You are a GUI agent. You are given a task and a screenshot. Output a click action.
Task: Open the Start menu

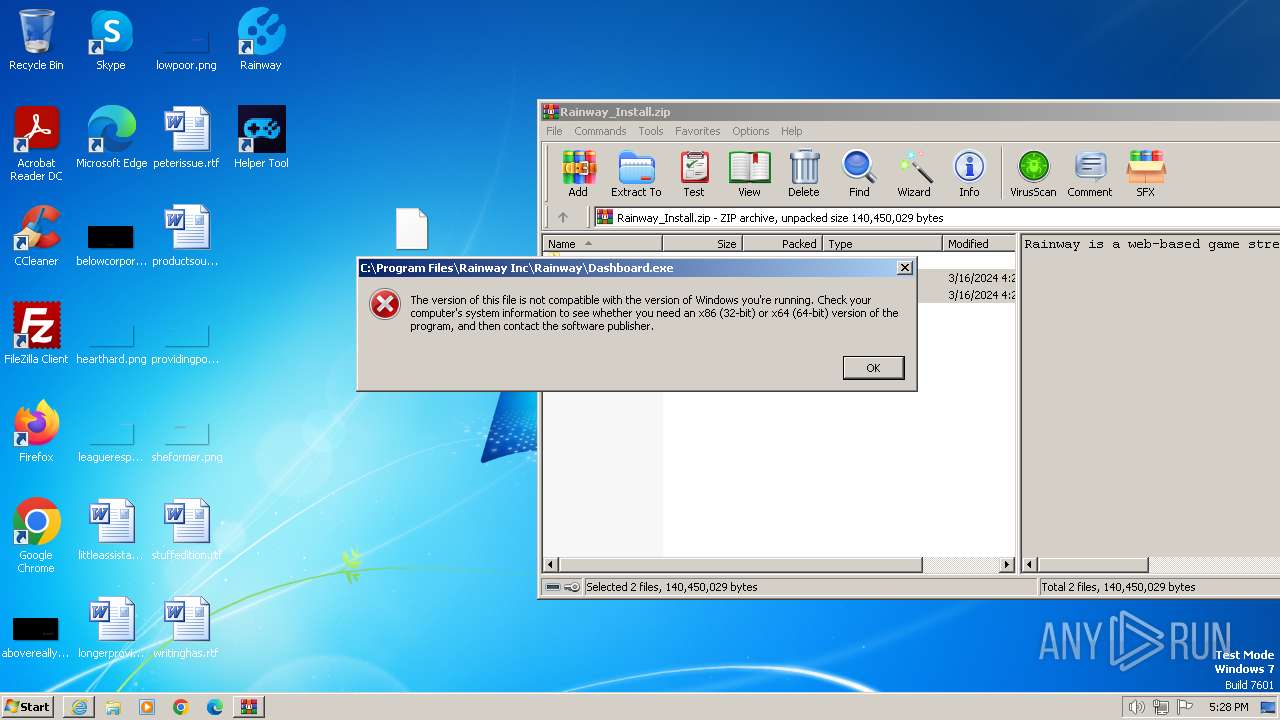tap(28, 706)
